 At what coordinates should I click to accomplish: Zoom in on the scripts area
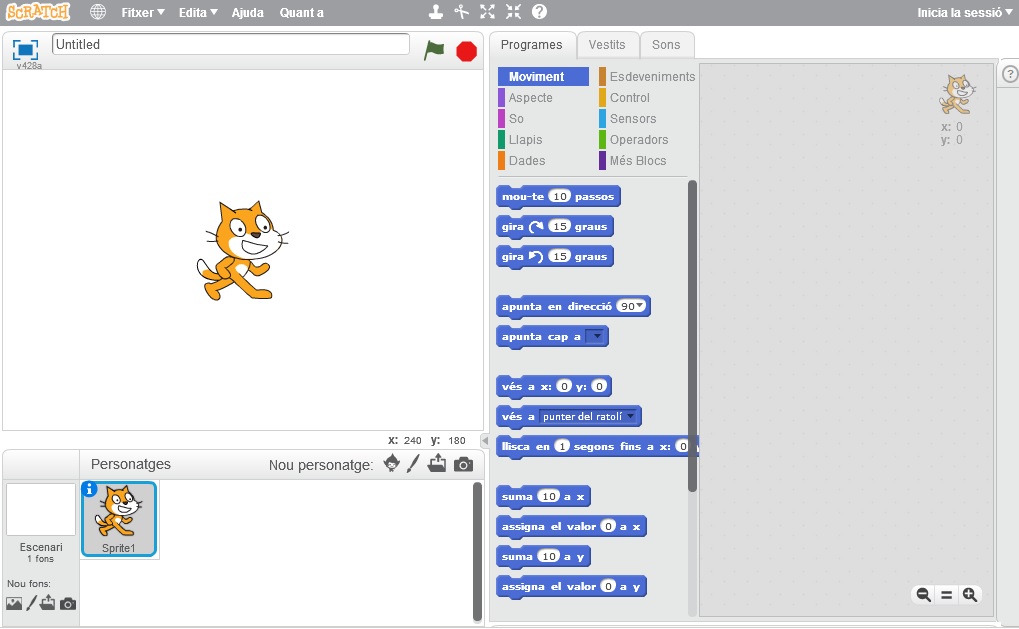969,595
